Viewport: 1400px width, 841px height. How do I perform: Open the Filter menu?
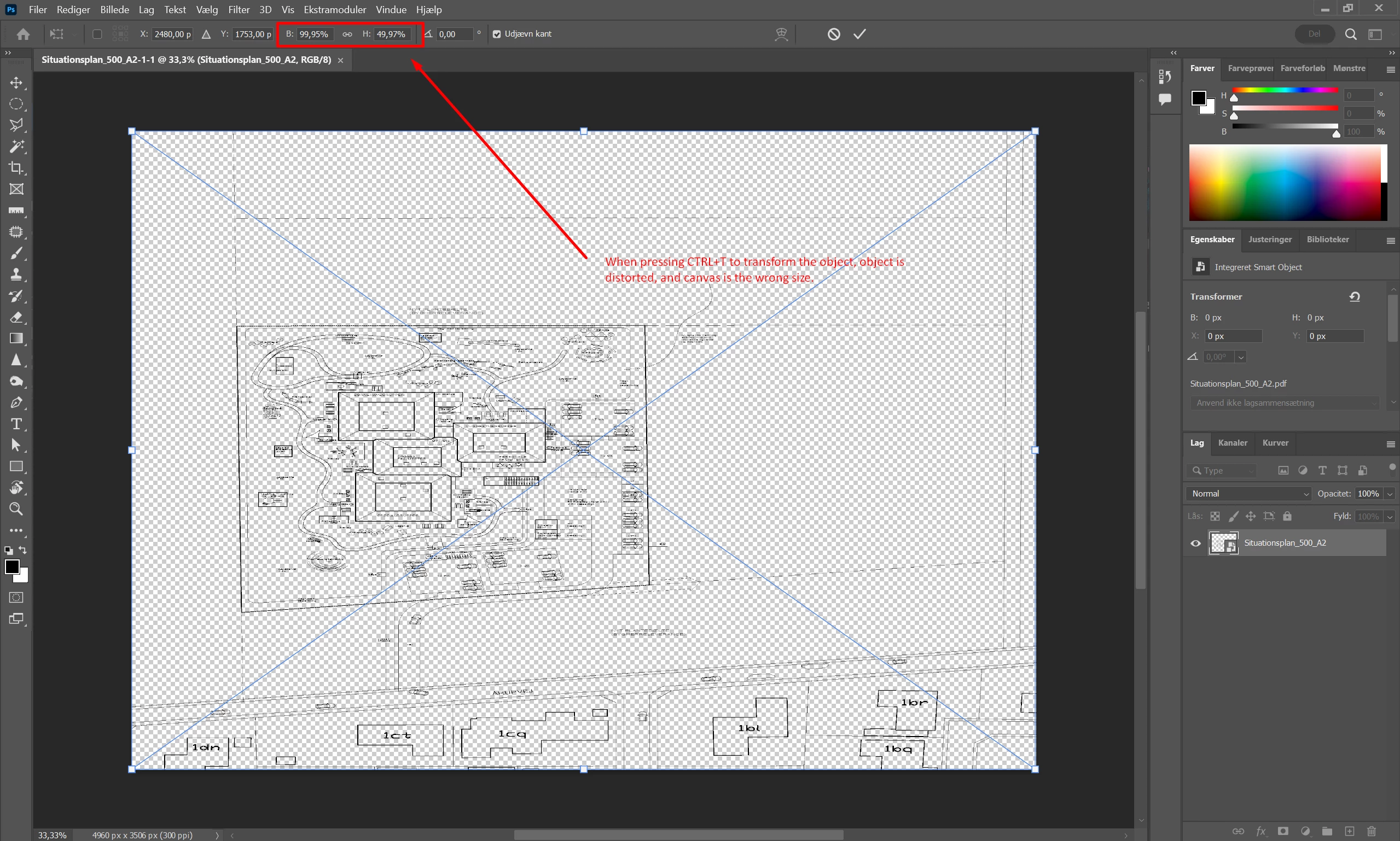[239, 10]
